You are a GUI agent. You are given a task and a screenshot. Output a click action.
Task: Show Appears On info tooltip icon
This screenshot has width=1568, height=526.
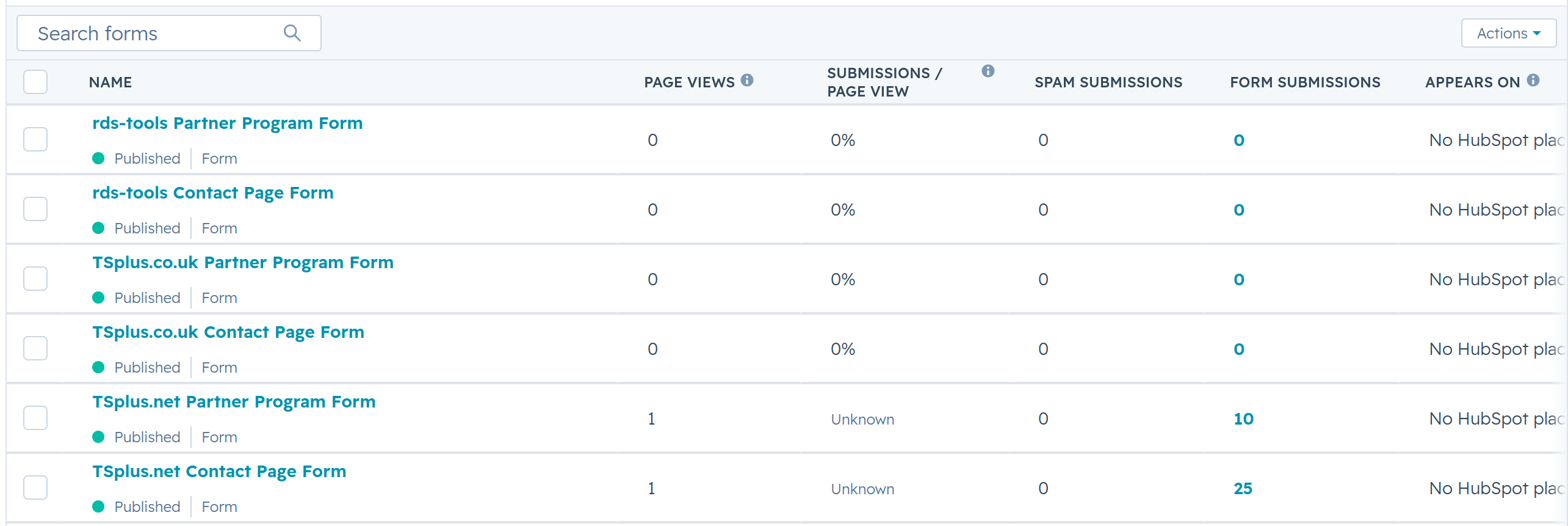coord(1533,80)
